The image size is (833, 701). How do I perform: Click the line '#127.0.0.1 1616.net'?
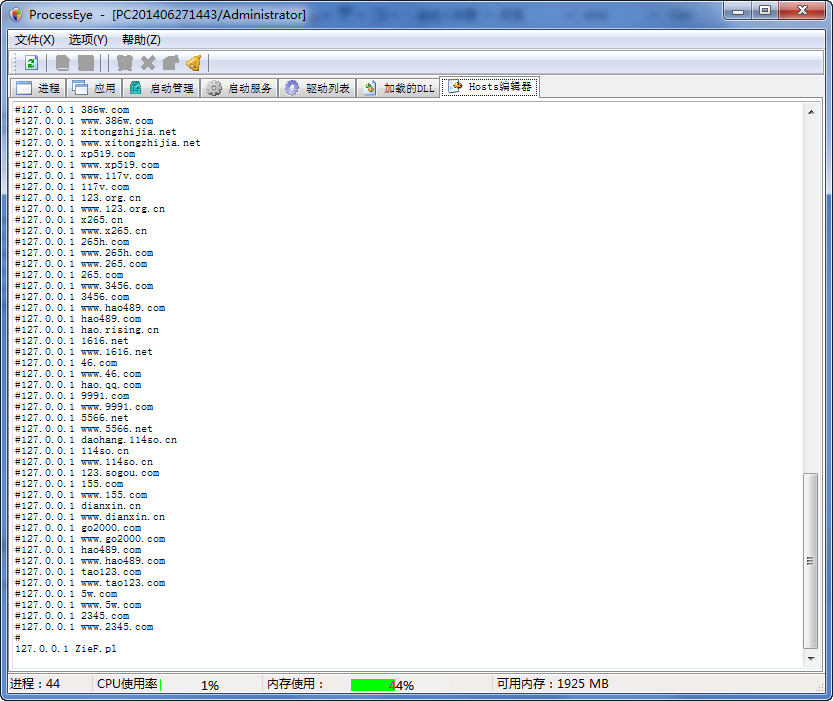72,341
